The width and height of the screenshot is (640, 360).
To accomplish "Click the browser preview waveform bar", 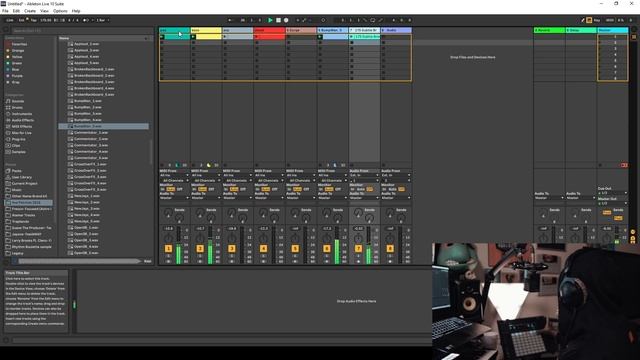I will [x=79, y=261].
